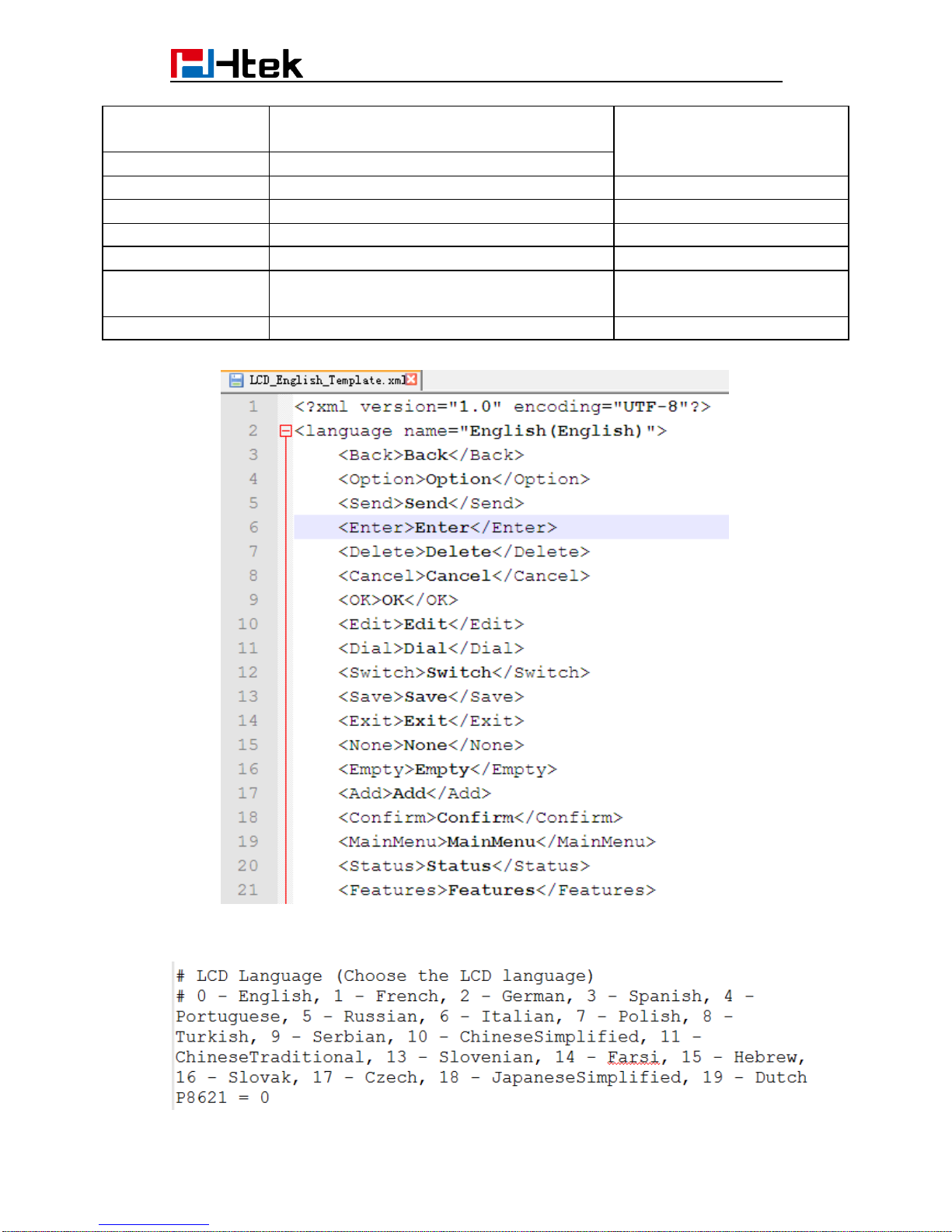The width and height of the screenshot is (952, 1232).
Task: Click the <Cancel>Cancel</Cancel> line
Action: pyautogui.click(x=464, y=575)
